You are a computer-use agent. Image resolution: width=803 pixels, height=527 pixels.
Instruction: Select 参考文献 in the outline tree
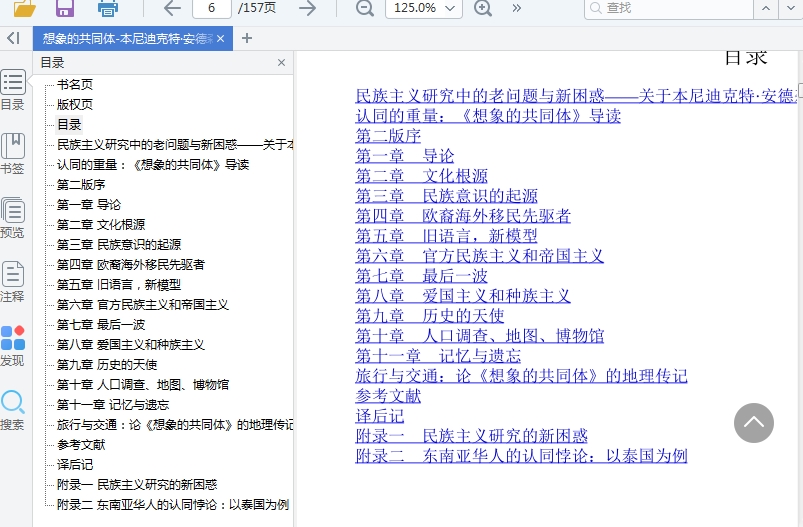(81, 444)
